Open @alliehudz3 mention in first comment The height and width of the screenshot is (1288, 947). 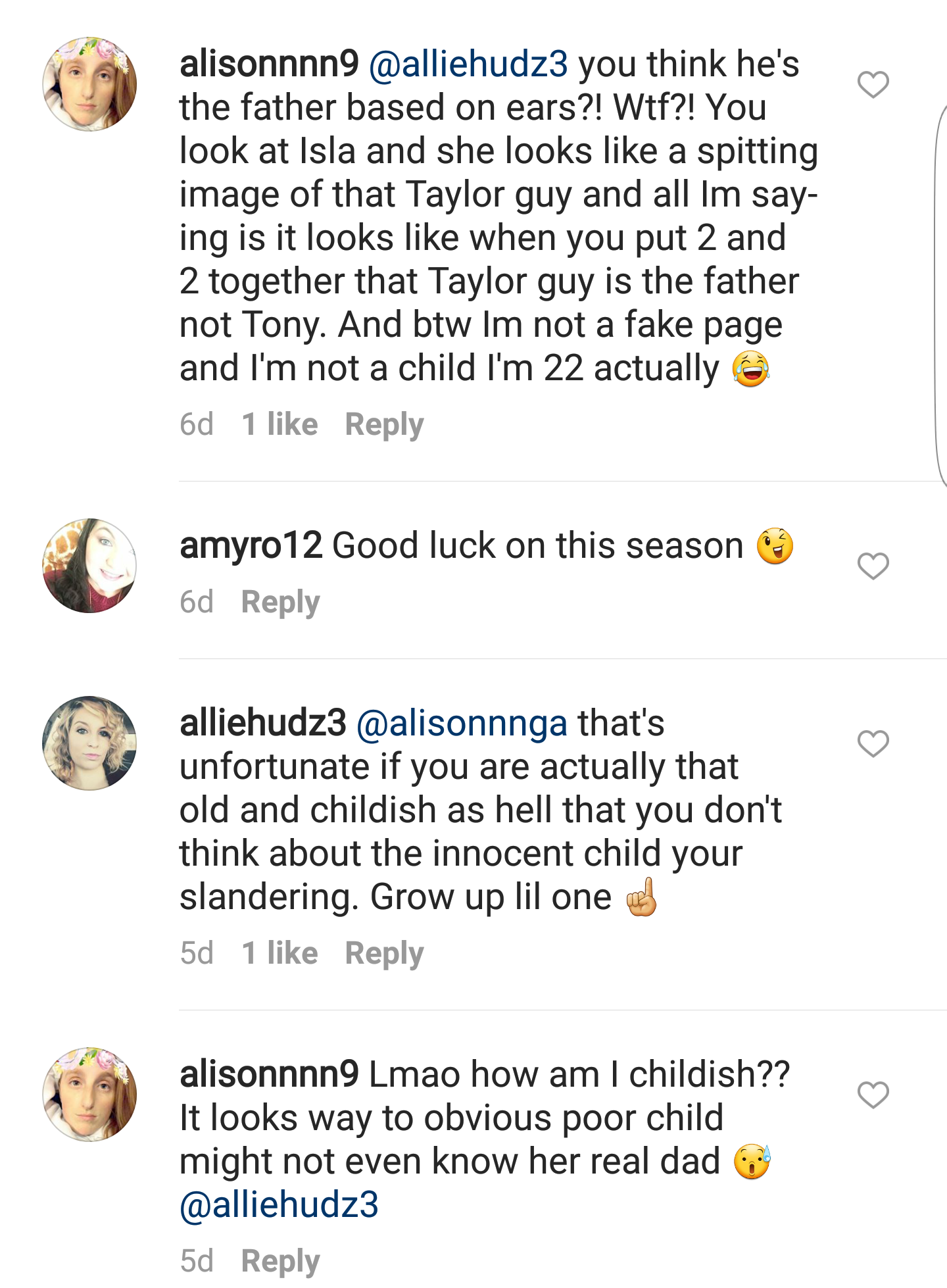[x=468, y=64]
